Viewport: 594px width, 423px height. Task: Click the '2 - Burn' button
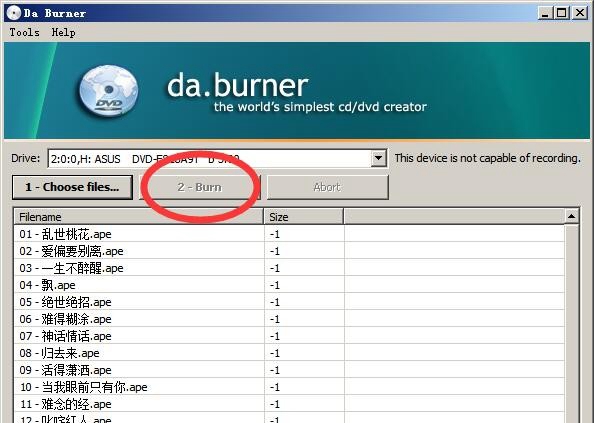pyautogui.click(x=200, y=187)
